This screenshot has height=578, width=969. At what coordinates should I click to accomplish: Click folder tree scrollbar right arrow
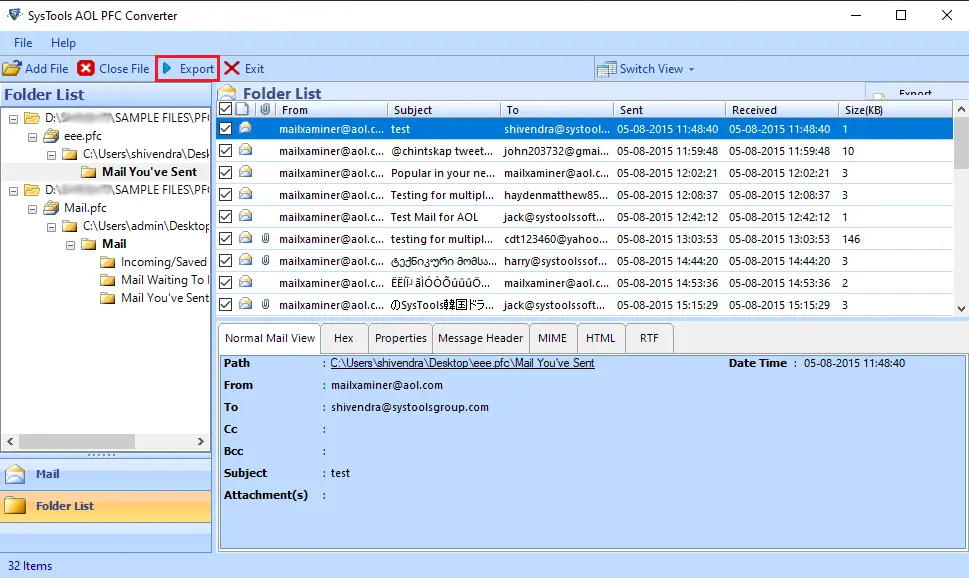tap(200, 441)
